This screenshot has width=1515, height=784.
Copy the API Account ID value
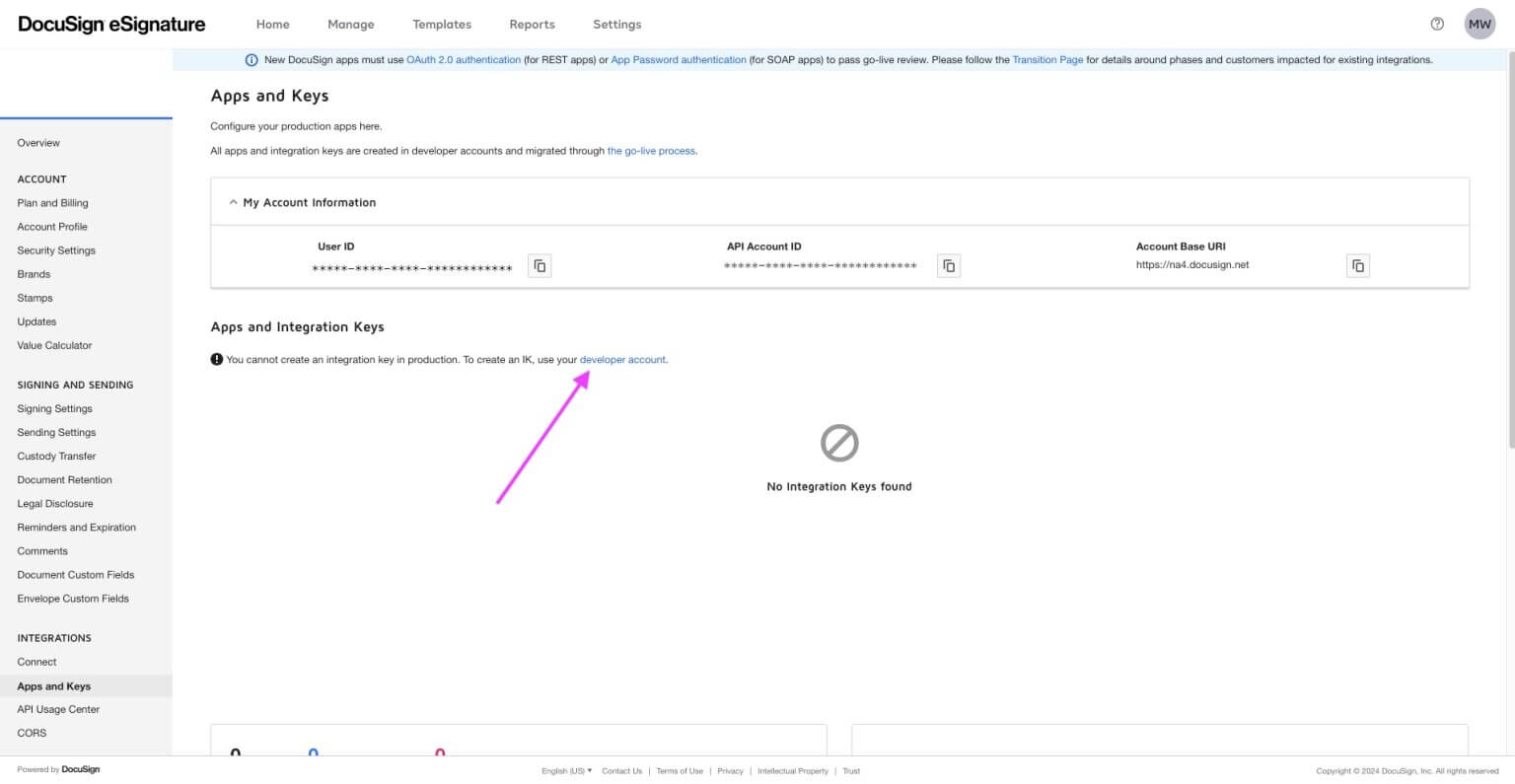(949, 266)
